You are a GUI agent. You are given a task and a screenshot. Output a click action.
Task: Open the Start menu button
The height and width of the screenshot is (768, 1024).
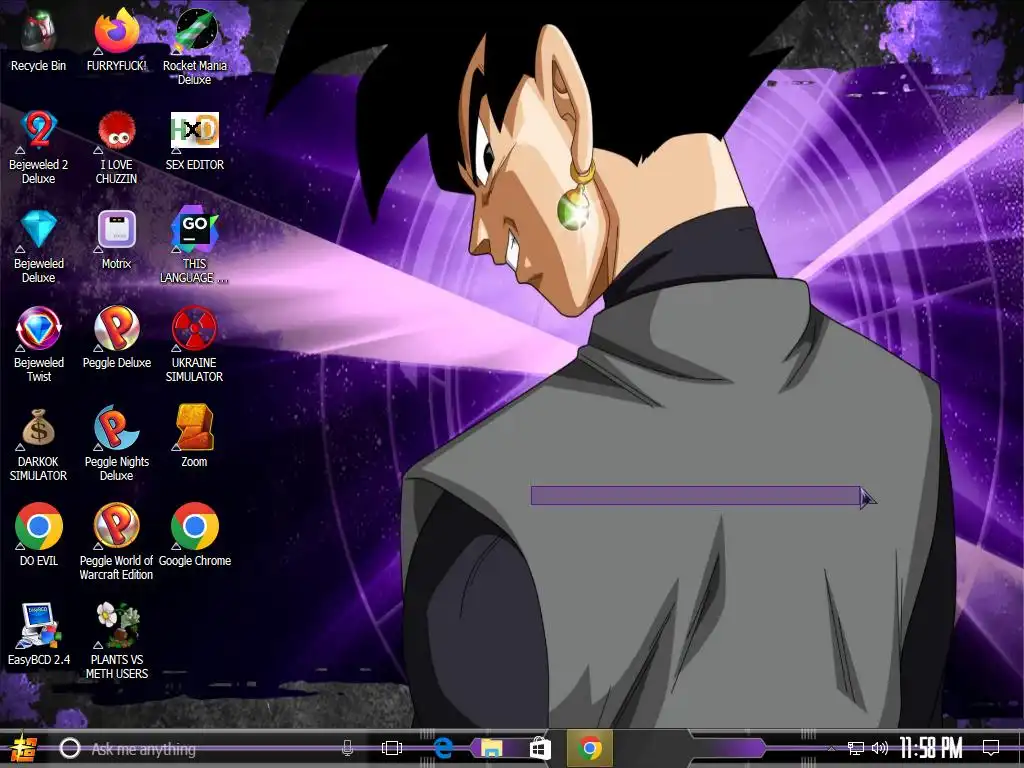click(x=24, y=748)
